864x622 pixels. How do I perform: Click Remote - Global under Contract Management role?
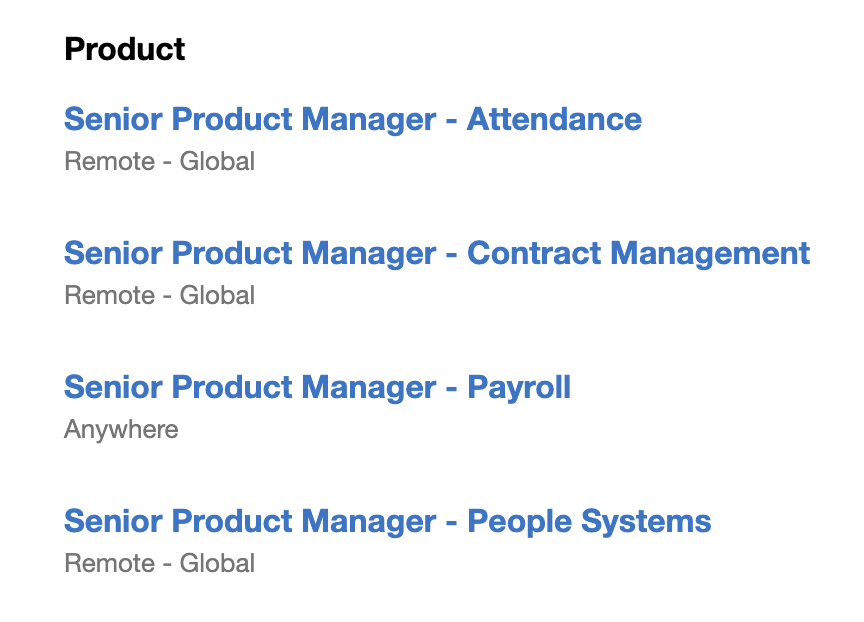coord(159,295)
